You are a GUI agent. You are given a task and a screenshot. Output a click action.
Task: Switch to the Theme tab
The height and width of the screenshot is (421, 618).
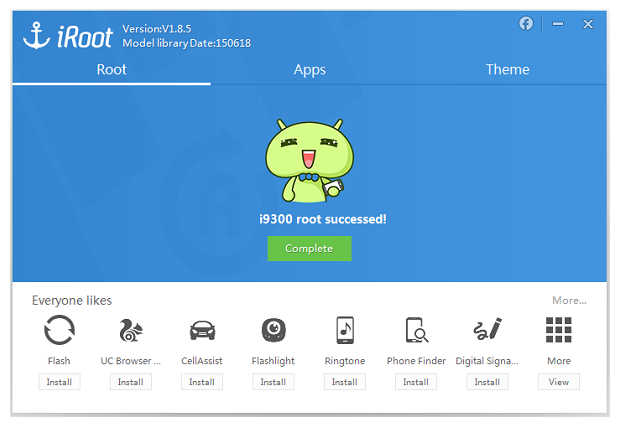[507, 70]
